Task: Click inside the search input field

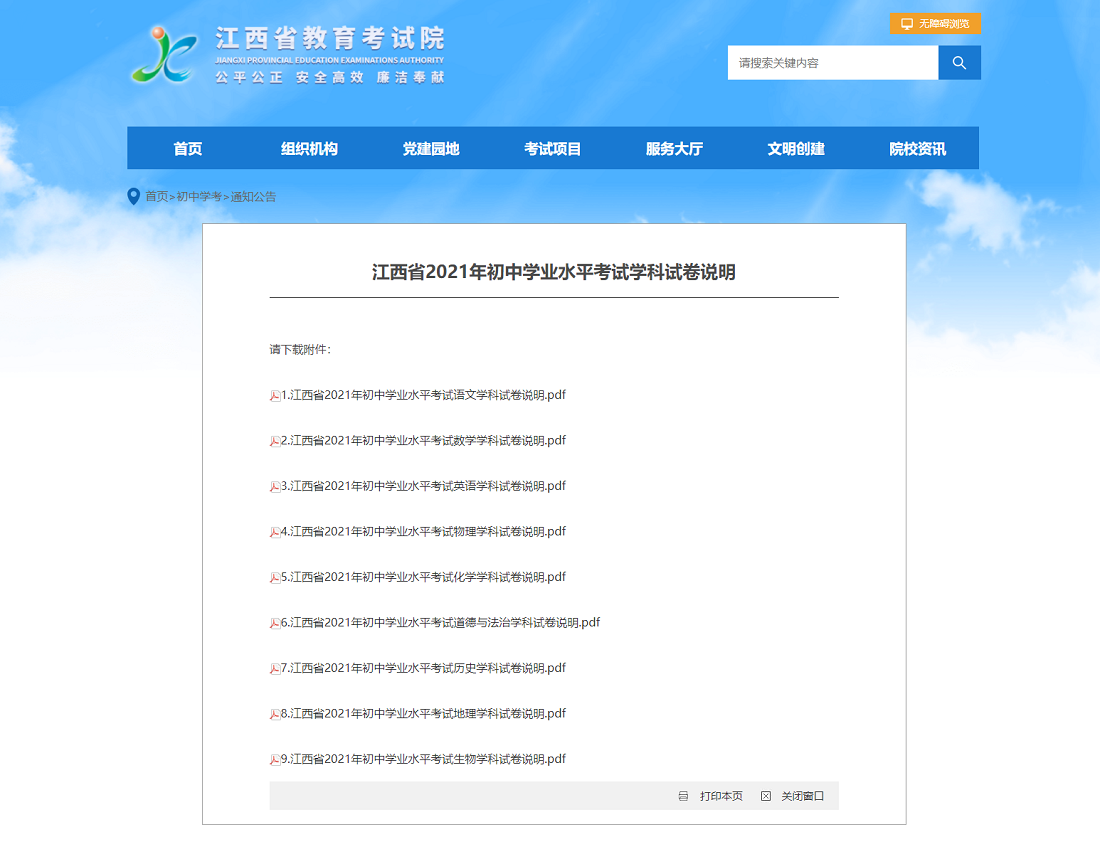Action: tap(830, 62)
